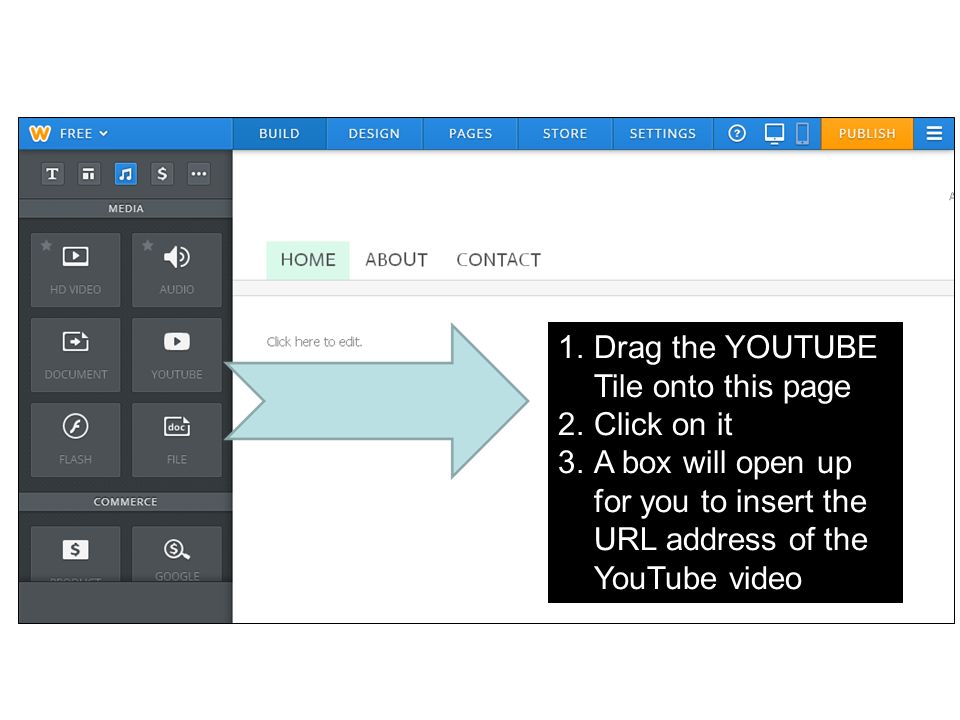Click the FILE doc tile

point(177,440)
